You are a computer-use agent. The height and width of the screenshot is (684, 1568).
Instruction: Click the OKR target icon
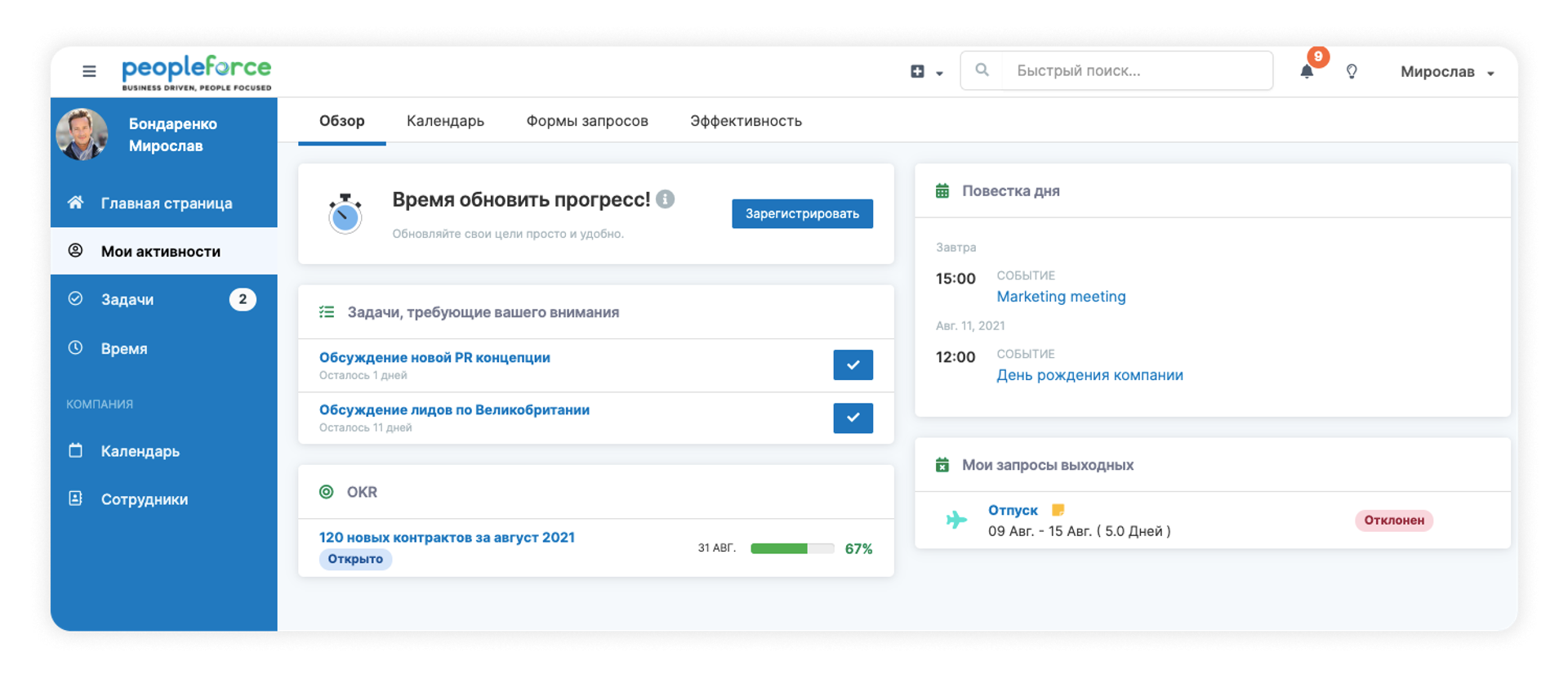click(x=327, y=492)
